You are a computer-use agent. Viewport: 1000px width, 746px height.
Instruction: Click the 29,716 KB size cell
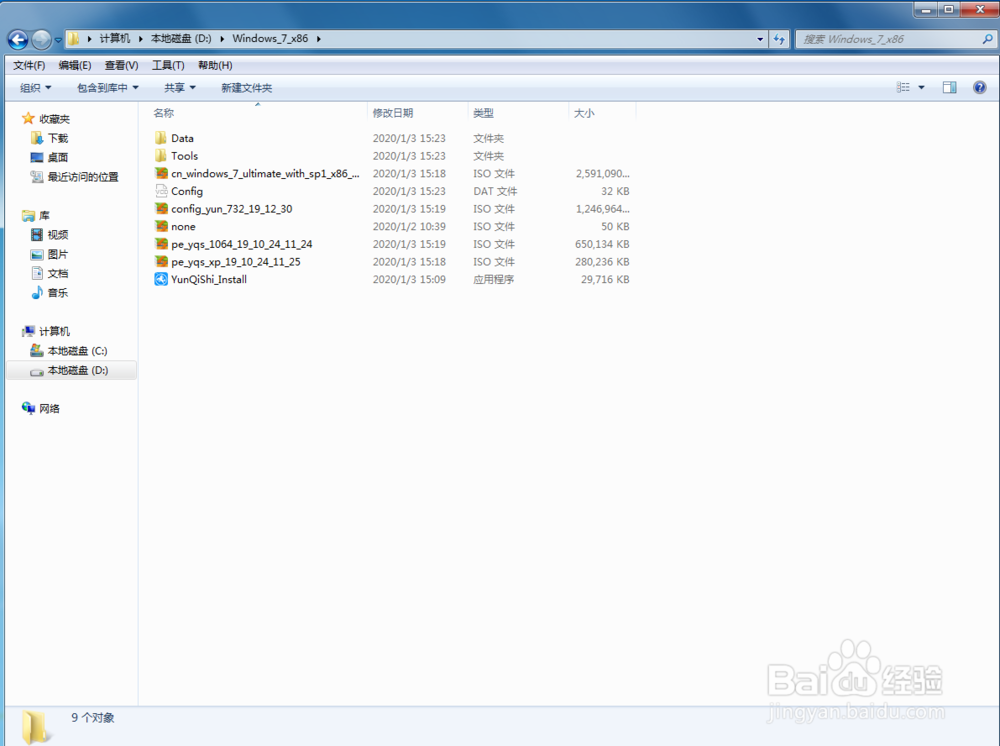605,279
